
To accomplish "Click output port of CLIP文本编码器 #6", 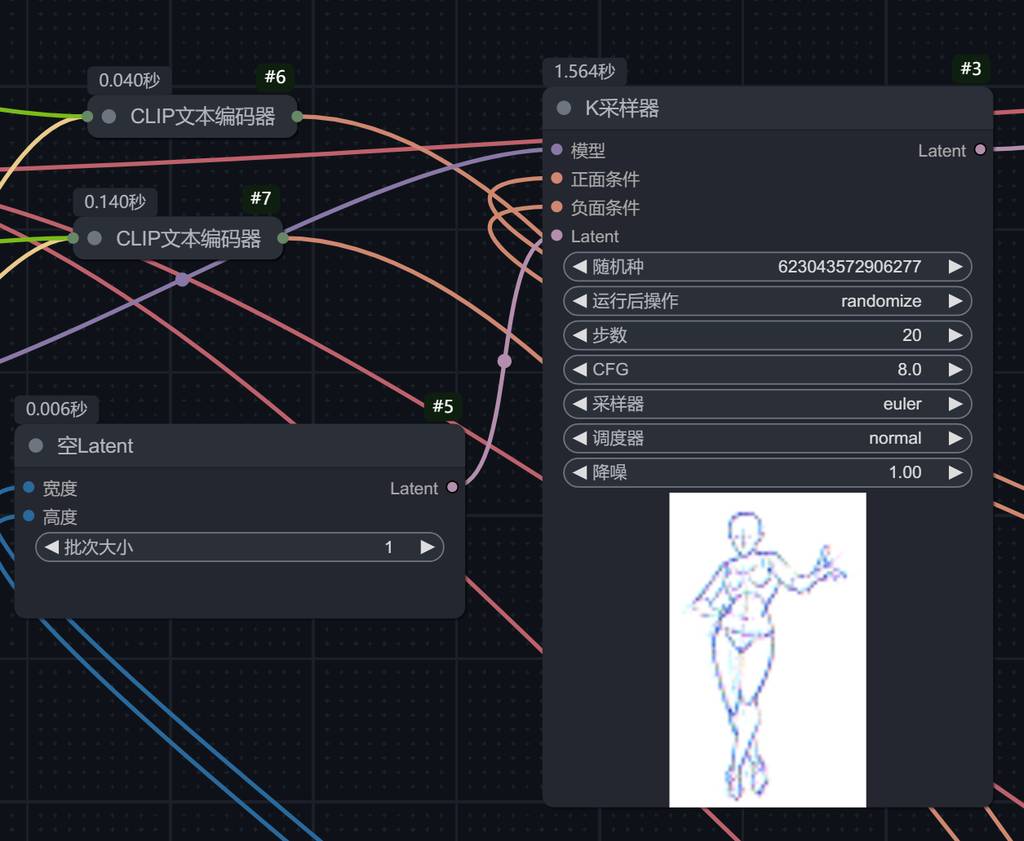I will 297,117.
